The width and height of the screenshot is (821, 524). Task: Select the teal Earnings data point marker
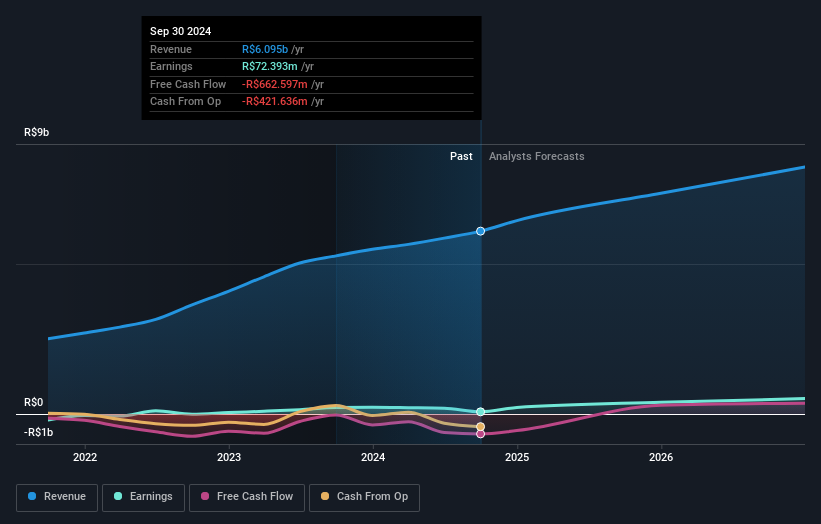[x=480, y=411]
